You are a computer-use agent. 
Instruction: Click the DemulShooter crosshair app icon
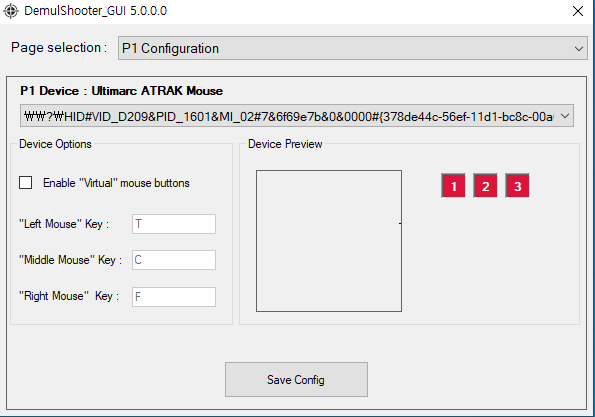pyautogui.click(x=11, y=11)
